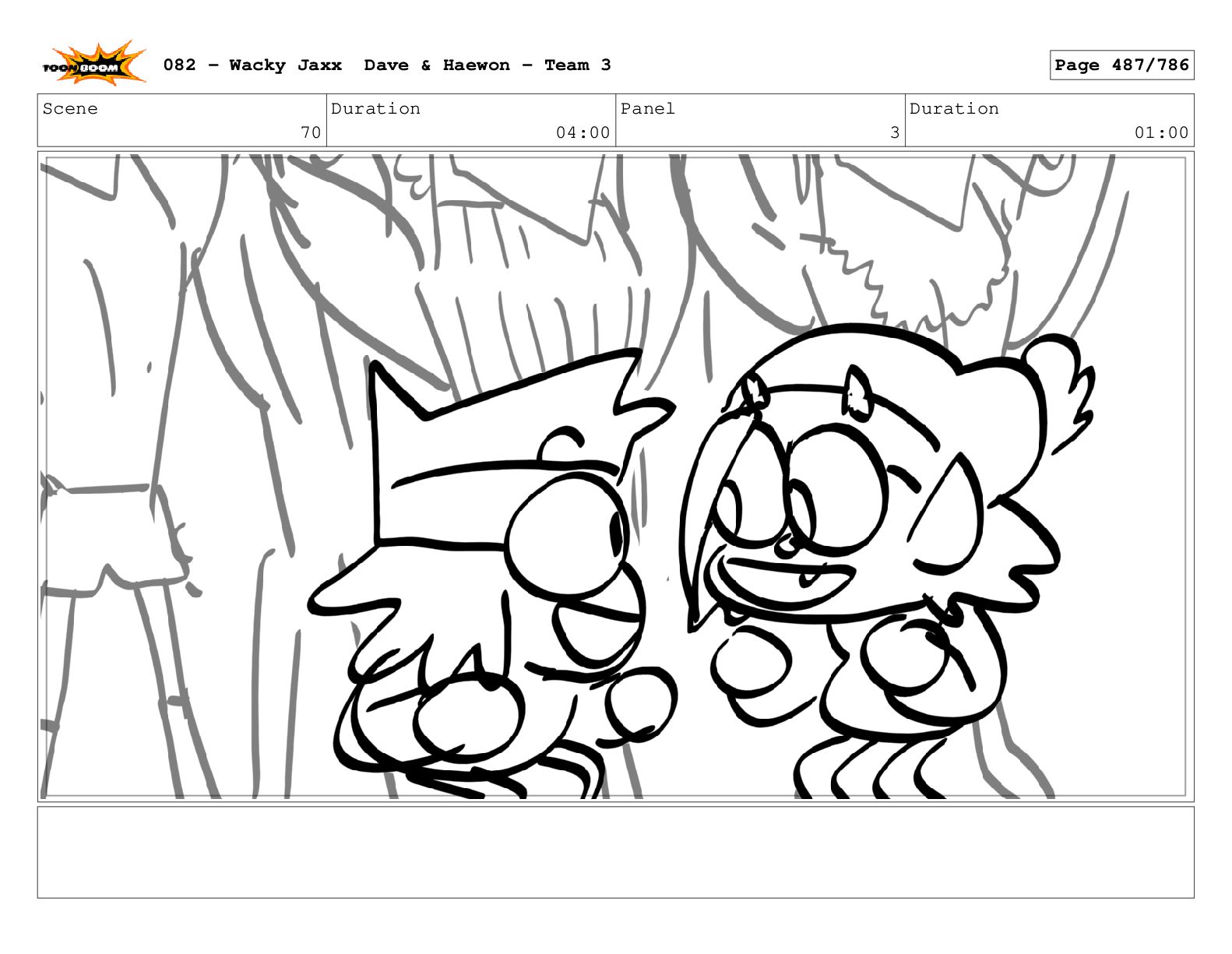Click the scene number '70'
This screenshot has width=1232, height=954.
[x=311, y=133]
